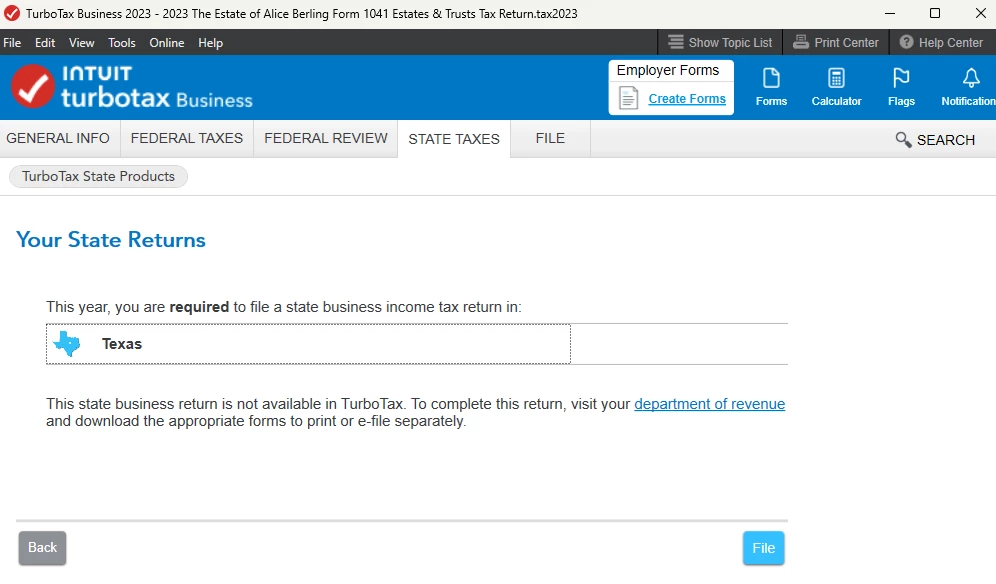Viewport: 996px width, 584px height.
Task: Click the Employer Forms document icon
Action: (x=628, y=98)
